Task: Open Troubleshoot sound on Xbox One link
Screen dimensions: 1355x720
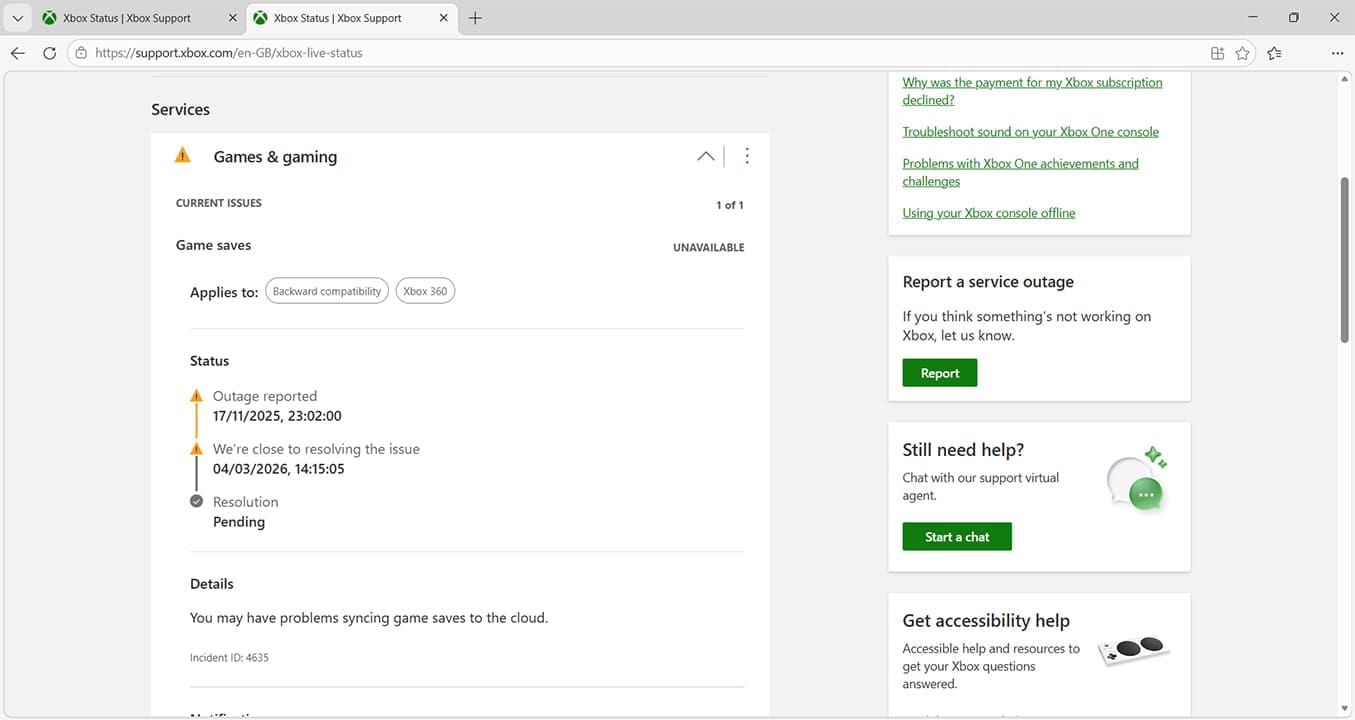Action: tap(1030, 132)
